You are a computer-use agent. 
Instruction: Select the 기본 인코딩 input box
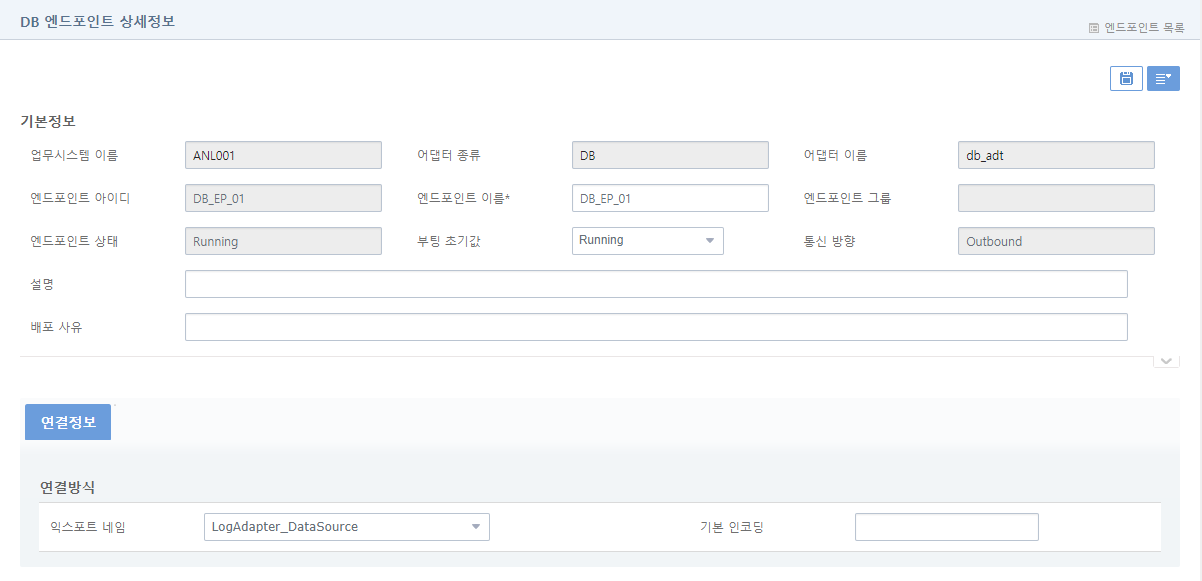point(946,527)
